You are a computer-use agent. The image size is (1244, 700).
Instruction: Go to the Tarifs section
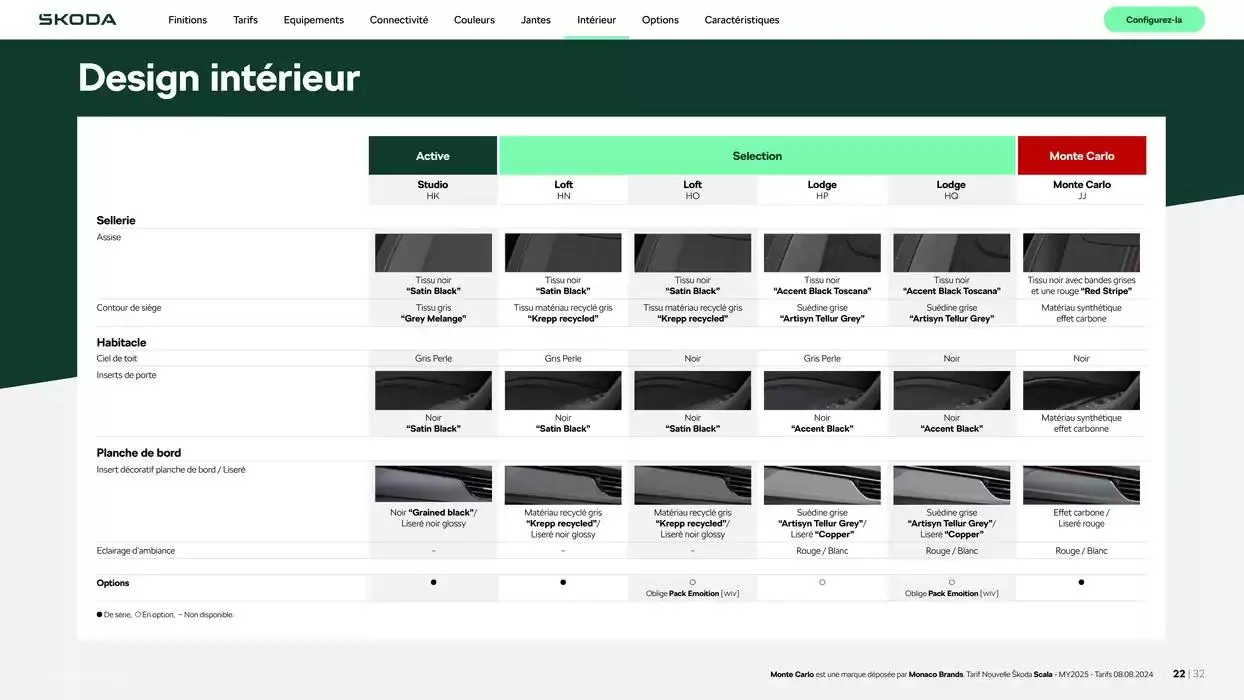tap(245, 20)
